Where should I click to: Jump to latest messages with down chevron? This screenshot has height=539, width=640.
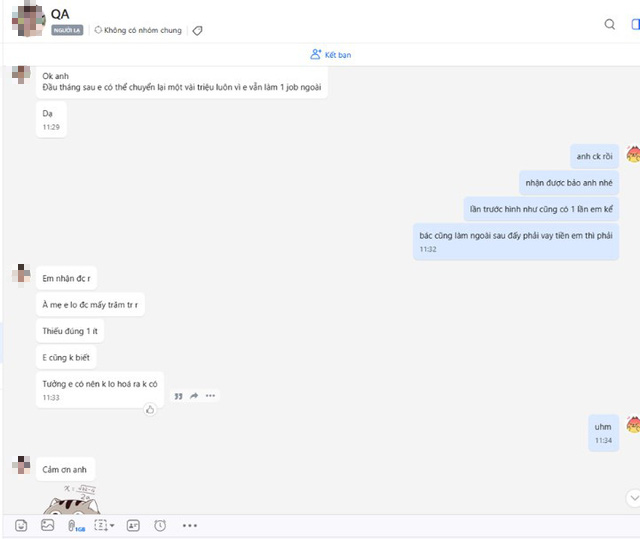coord(634,498)
